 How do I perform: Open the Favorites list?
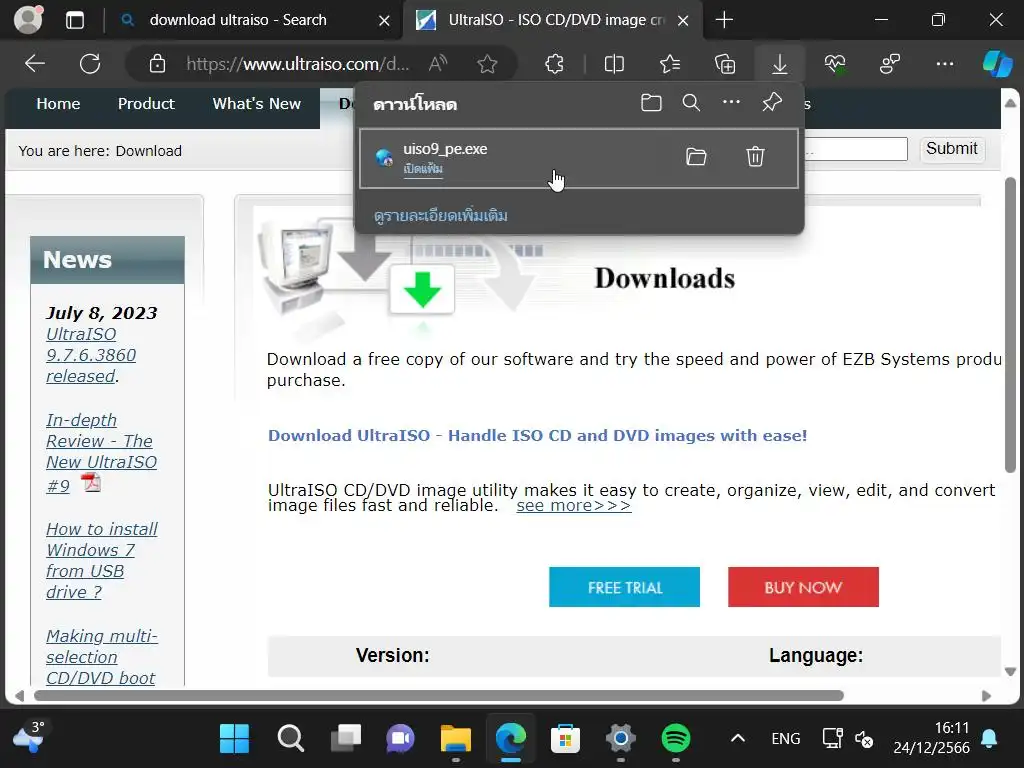(670, 63)
